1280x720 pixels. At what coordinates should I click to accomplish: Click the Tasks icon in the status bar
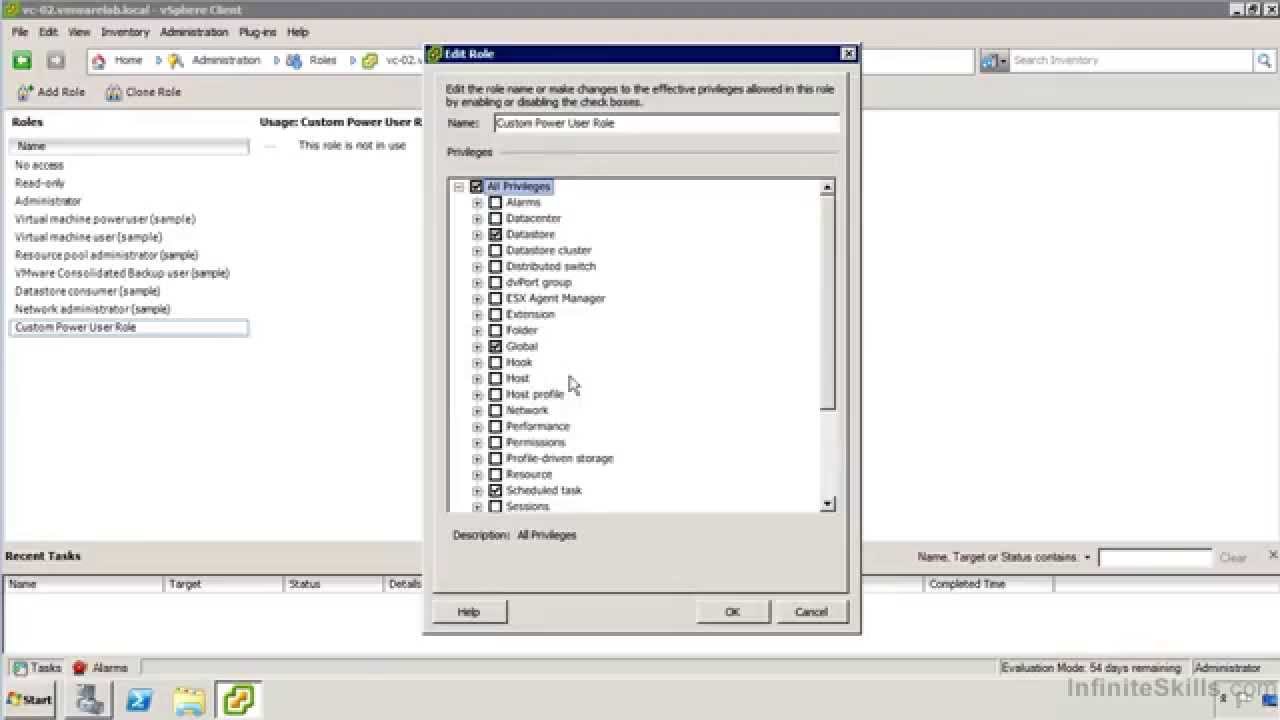point(19,668)
